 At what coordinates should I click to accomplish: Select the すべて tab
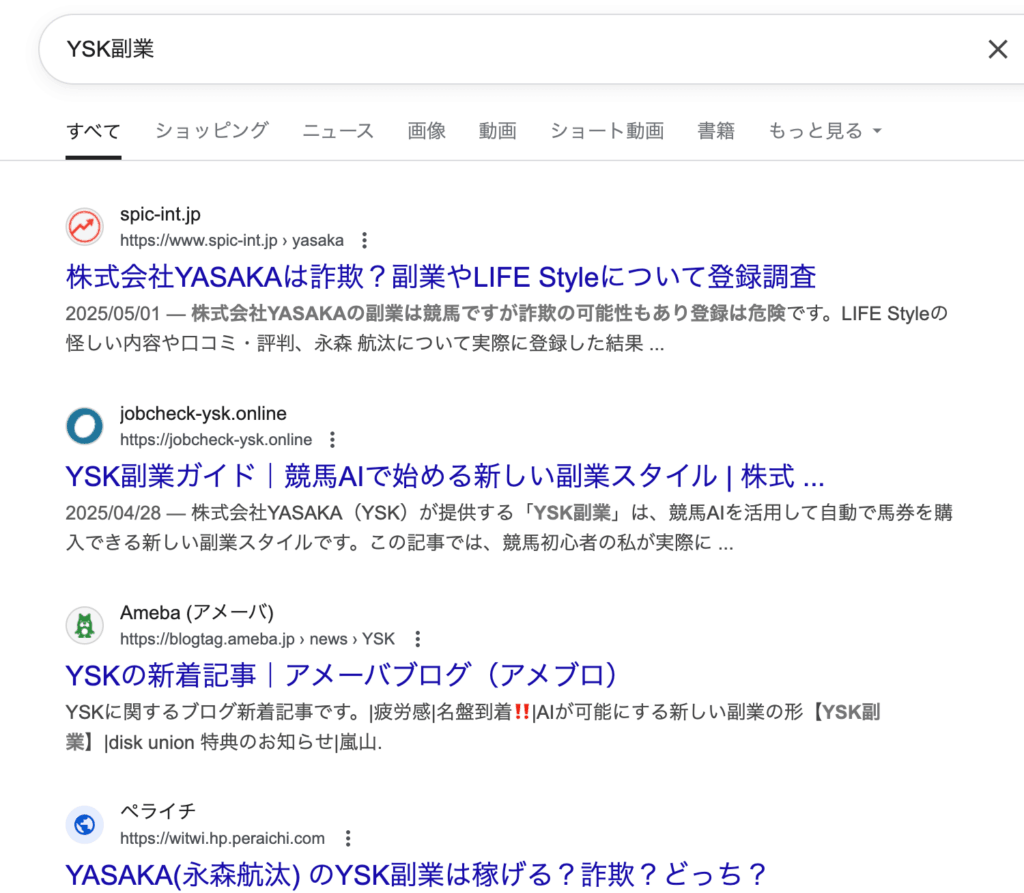[x=93, y=131]
